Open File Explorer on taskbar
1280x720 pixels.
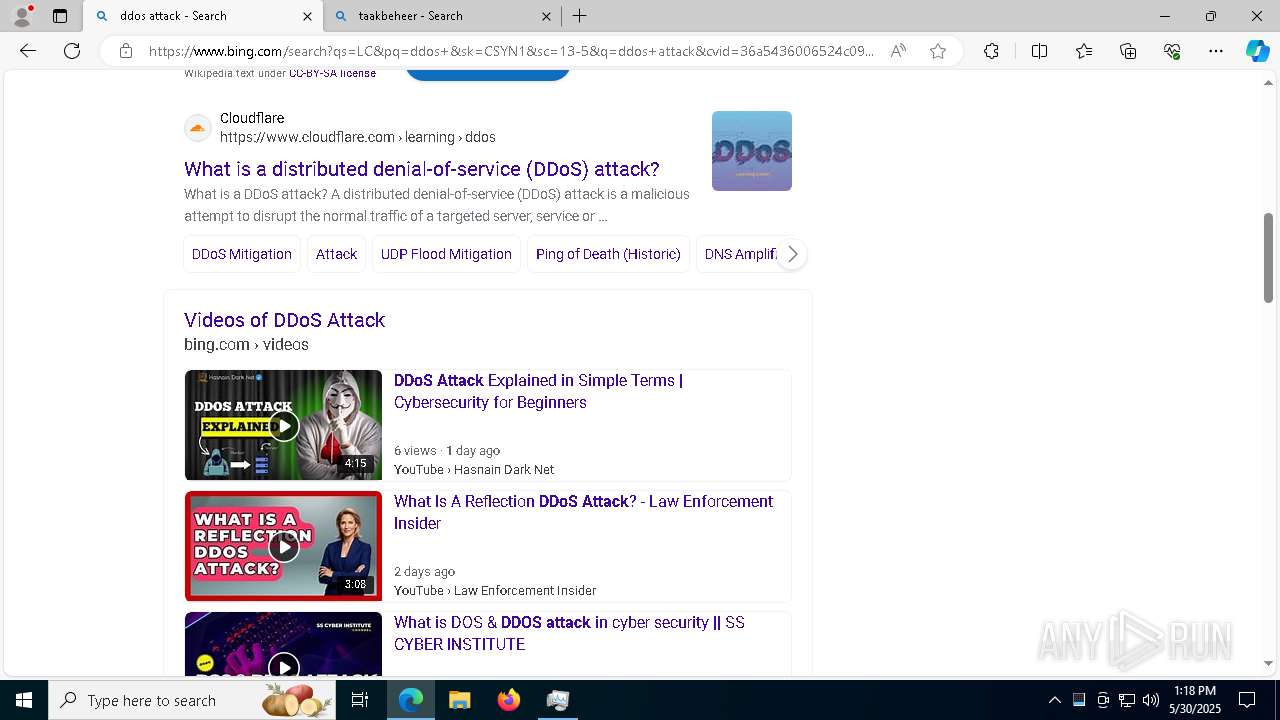460,700
